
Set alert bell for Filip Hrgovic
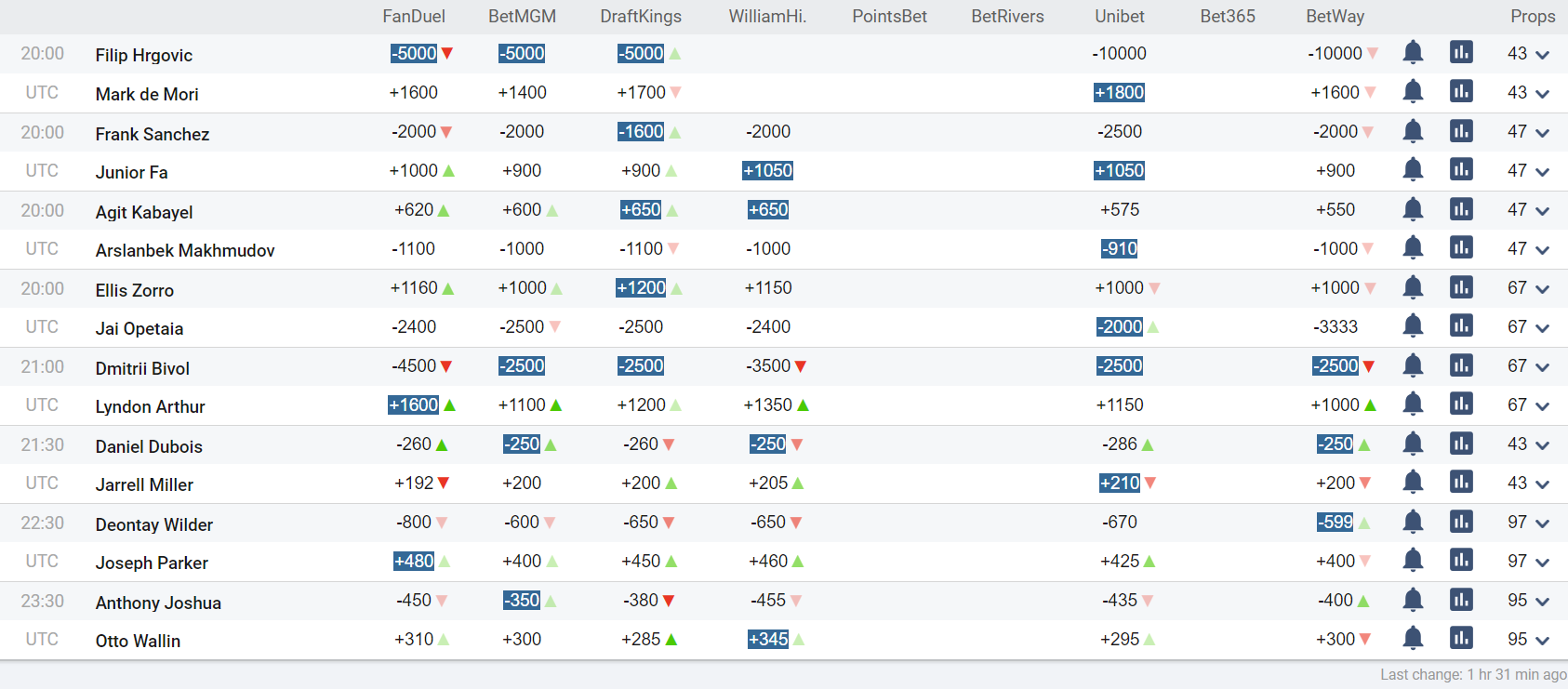1413,53
